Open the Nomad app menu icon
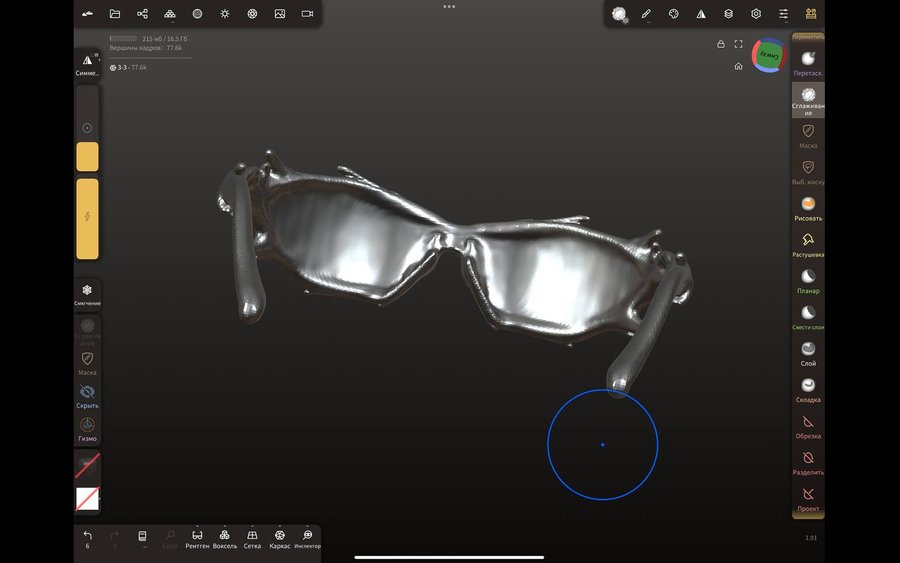Image resolution: width=900 pixels, height=563 pixels. 87,14
